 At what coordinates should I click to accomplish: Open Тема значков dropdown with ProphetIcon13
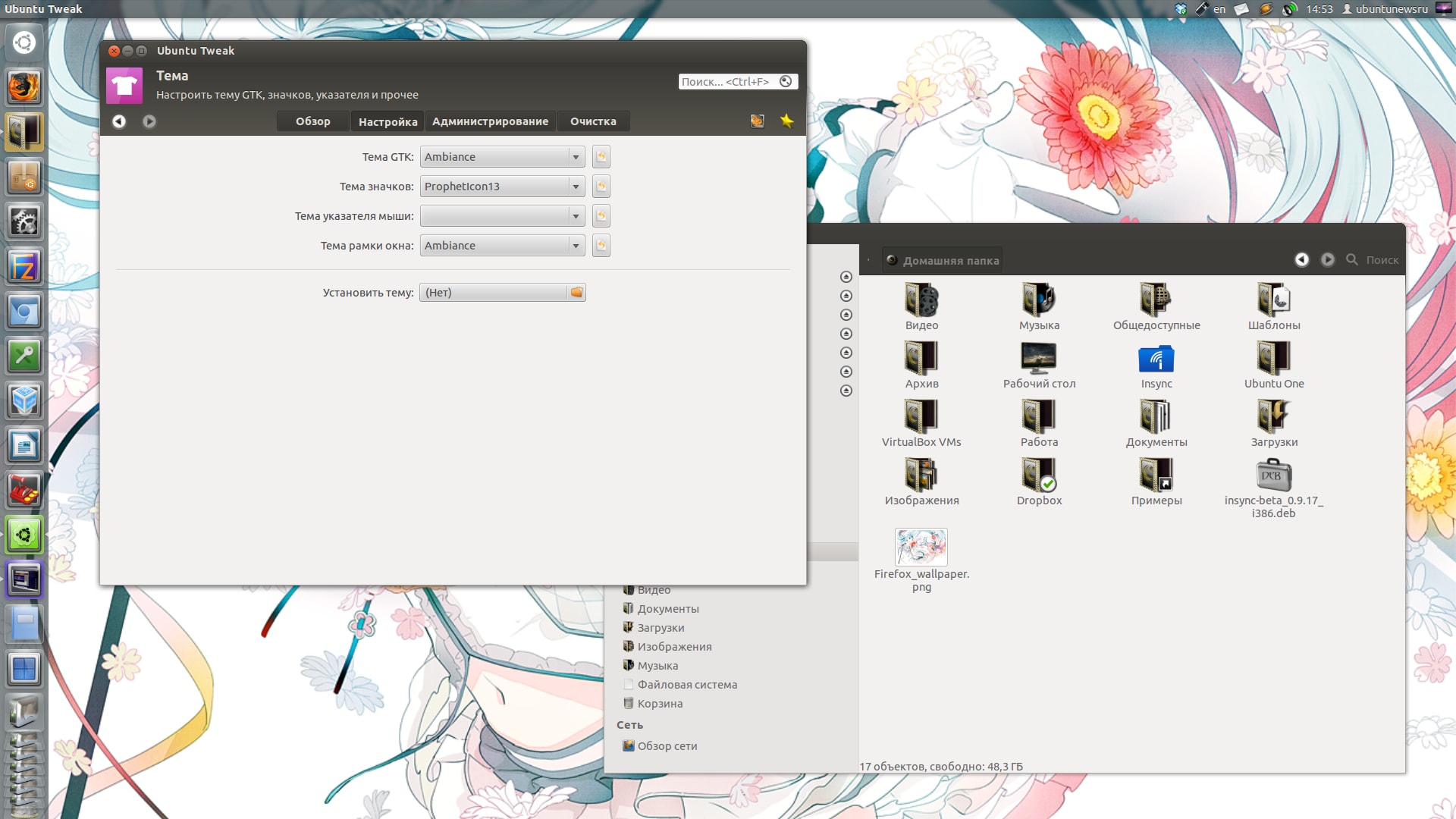click(502, 187)
